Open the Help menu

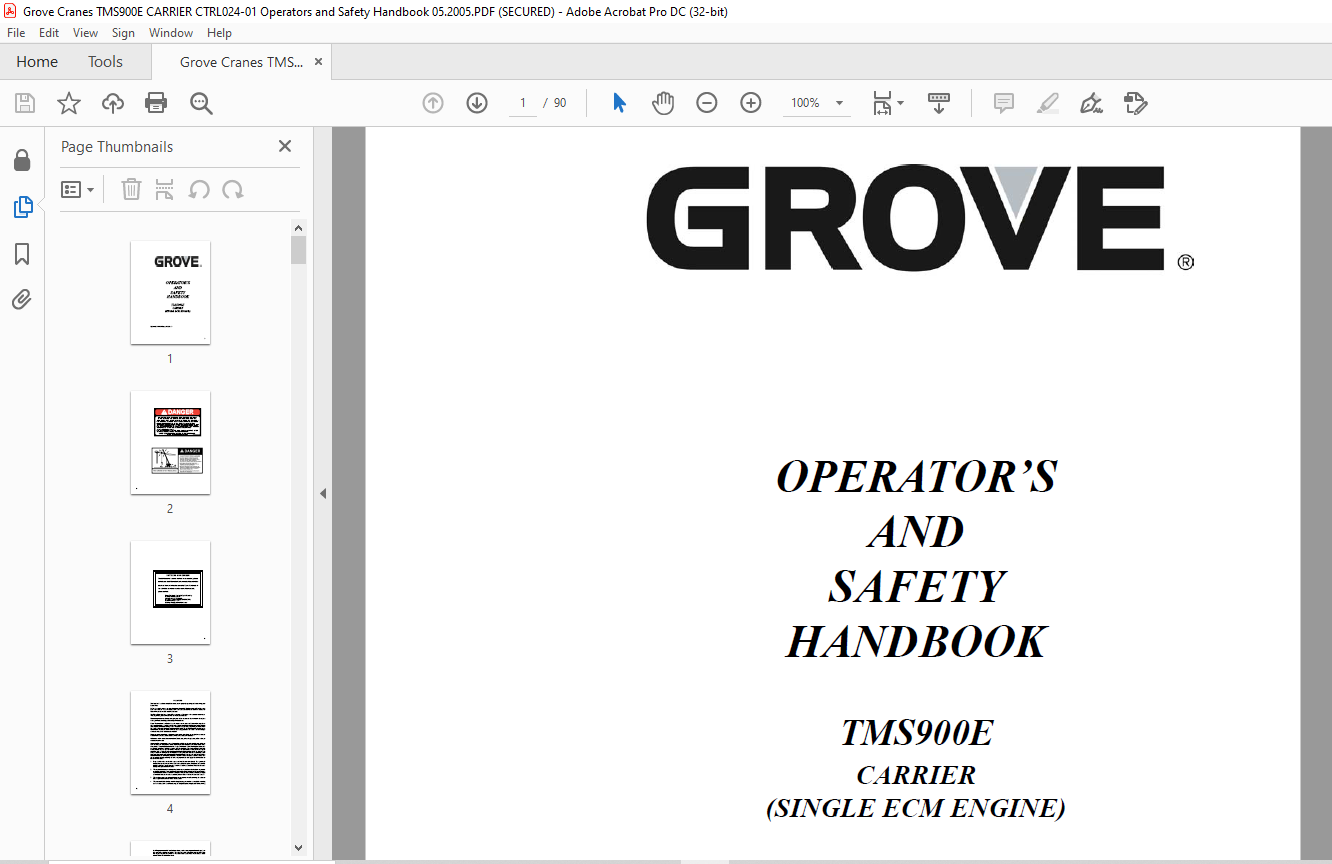point(219,33)
